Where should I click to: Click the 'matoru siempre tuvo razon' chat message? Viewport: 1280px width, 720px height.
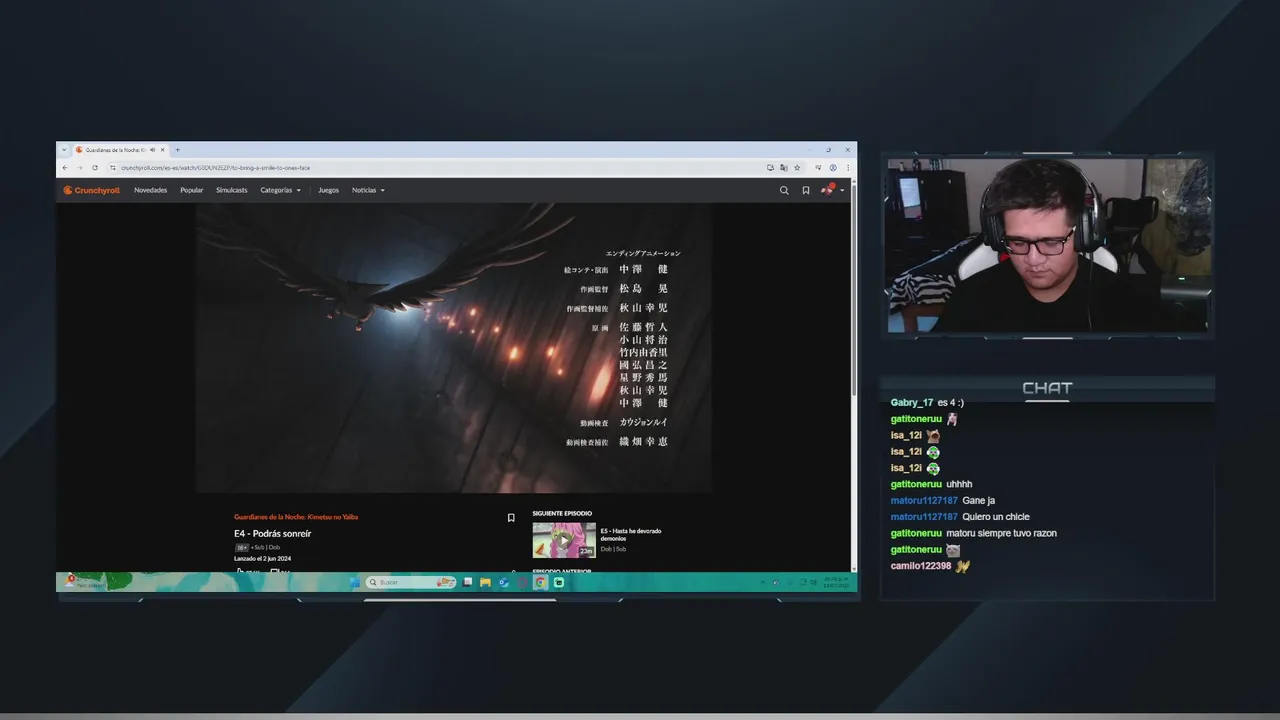(x=974, y=533)
